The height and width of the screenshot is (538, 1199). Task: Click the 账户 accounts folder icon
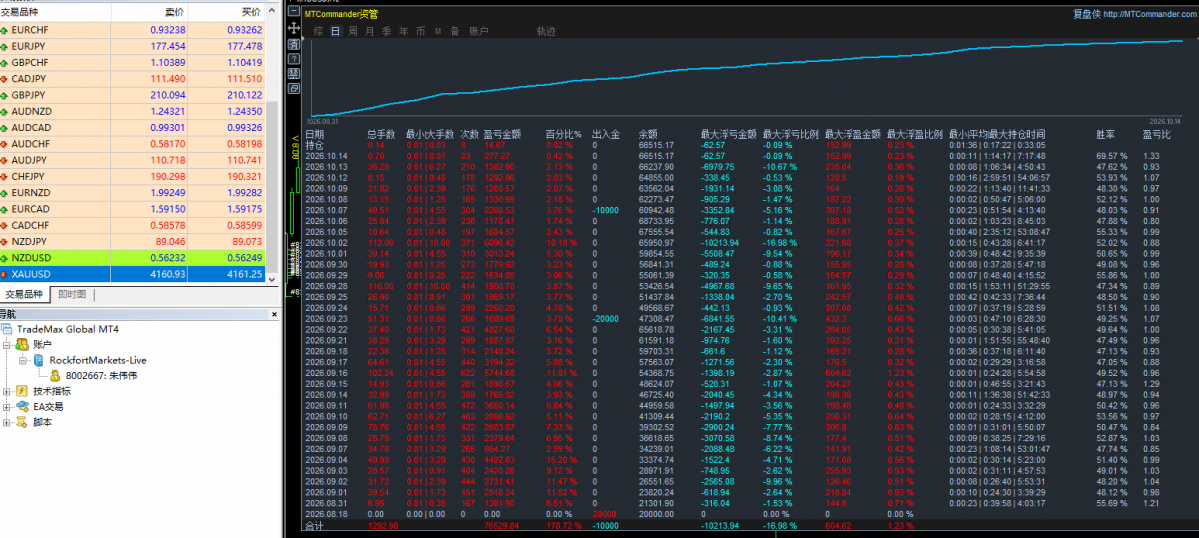pos(22,345)
